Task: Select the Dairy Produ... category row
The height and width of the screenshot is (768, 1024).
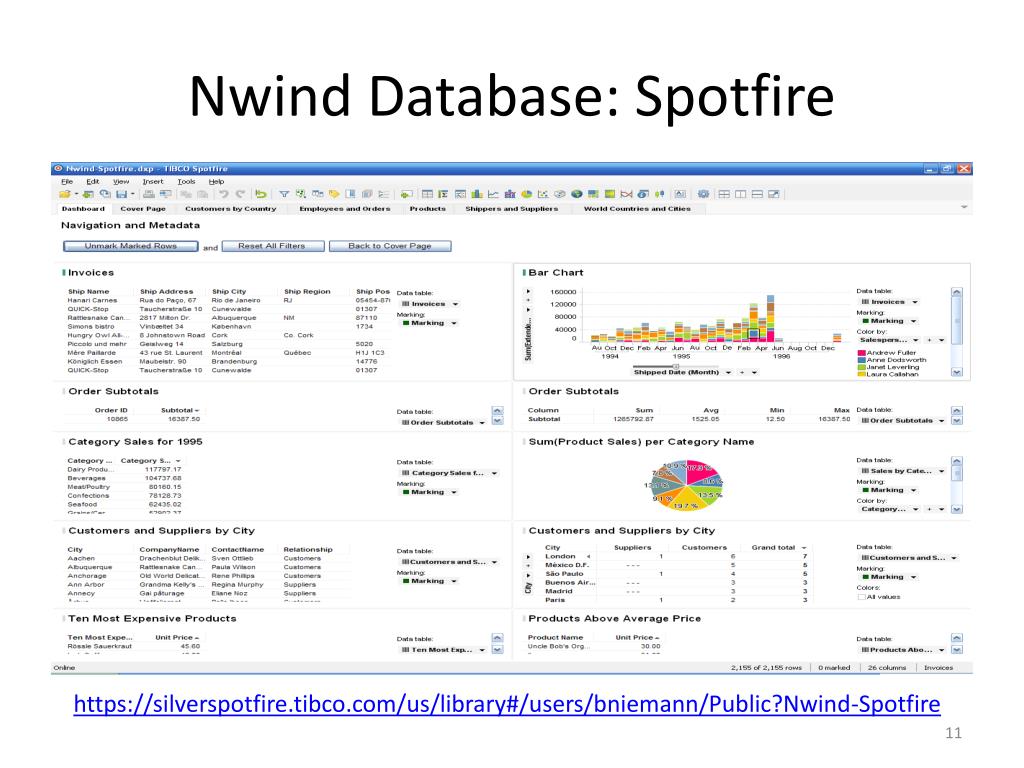Action: [124, 470]
